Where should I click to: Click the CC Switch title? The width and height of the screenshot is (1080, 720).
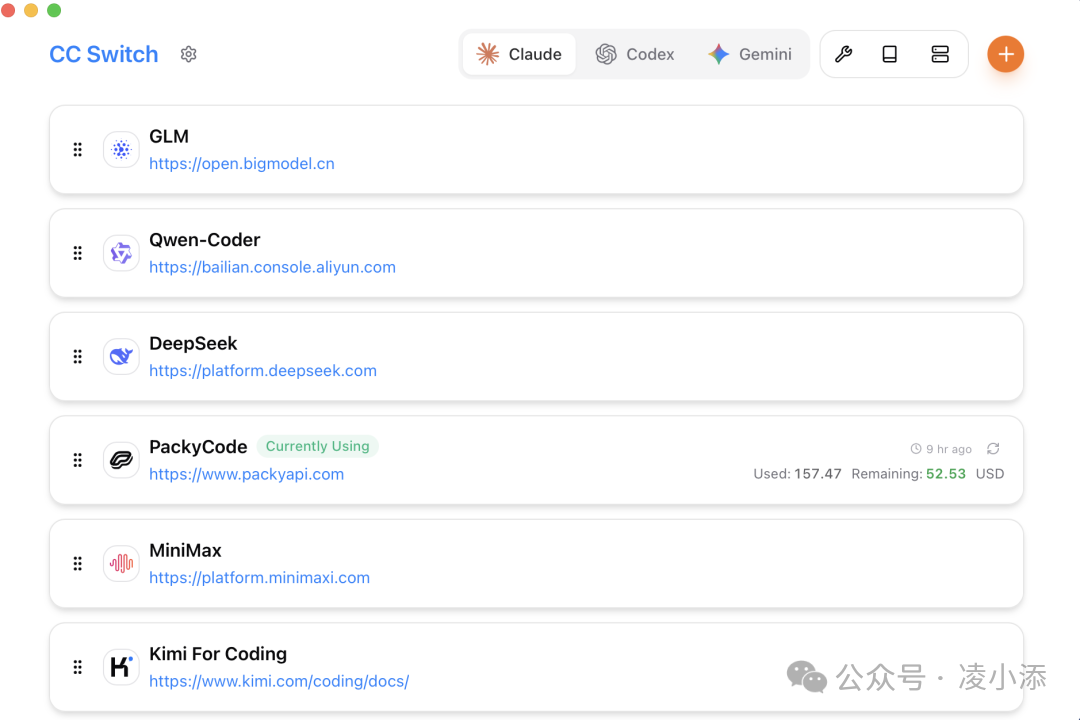(104, 54)
